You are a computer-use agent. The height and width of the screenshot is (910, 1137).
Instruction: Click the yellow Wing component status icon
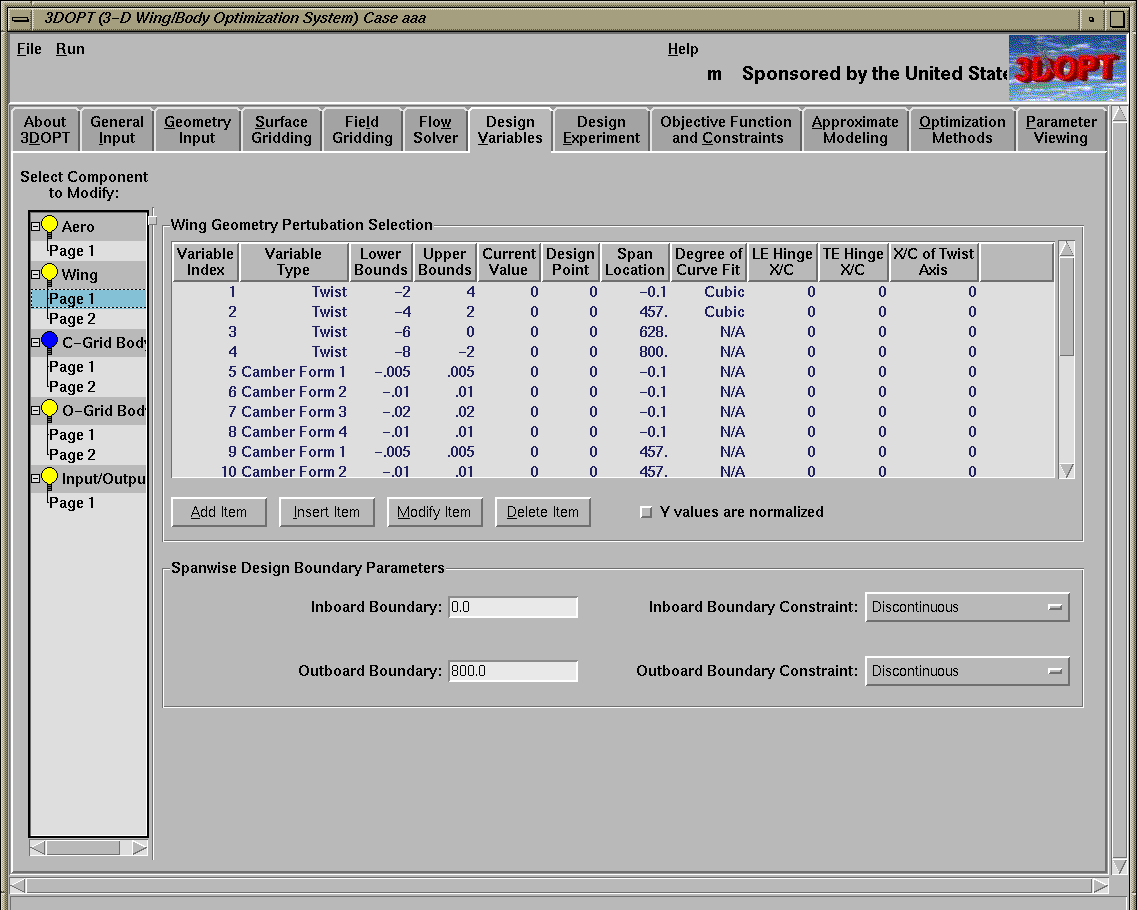pos(49,273)
